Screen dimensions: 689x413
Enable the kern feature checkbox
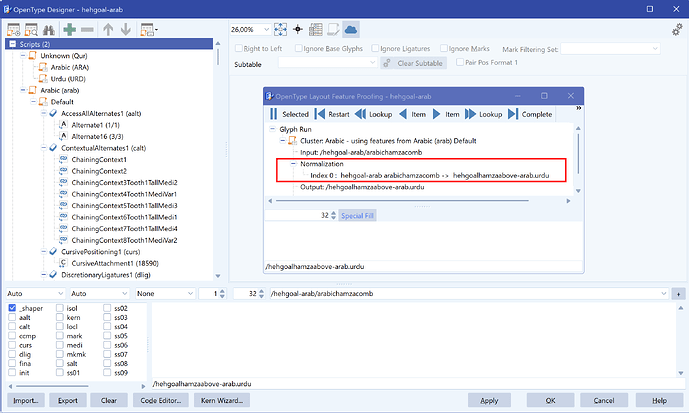click(62, 318)
